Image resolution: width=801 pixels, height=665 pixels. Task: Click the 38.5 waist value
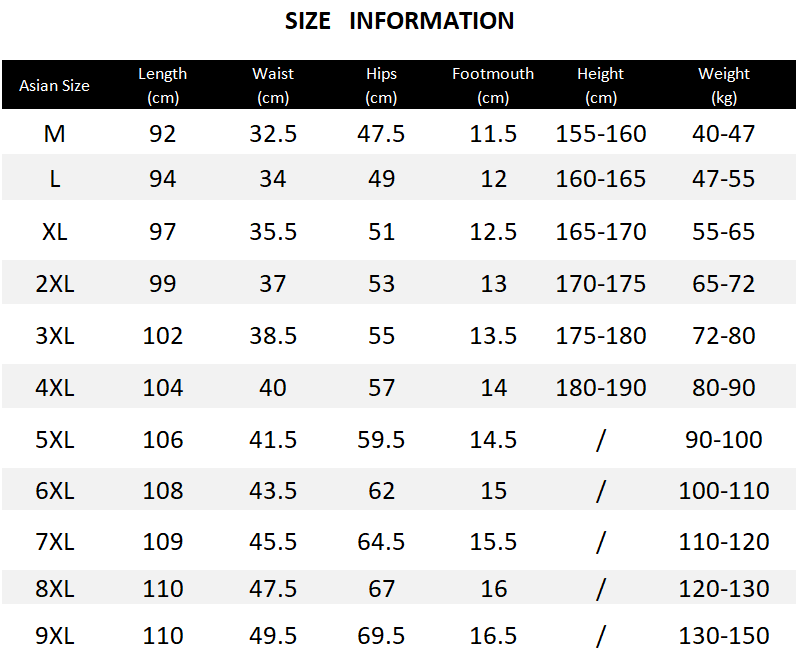pos(273,336)
